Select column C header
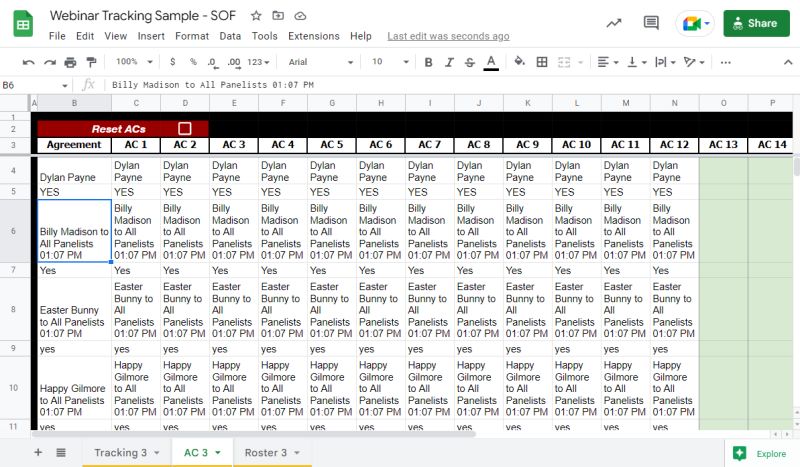800x467 pixels. coord(136,103)
